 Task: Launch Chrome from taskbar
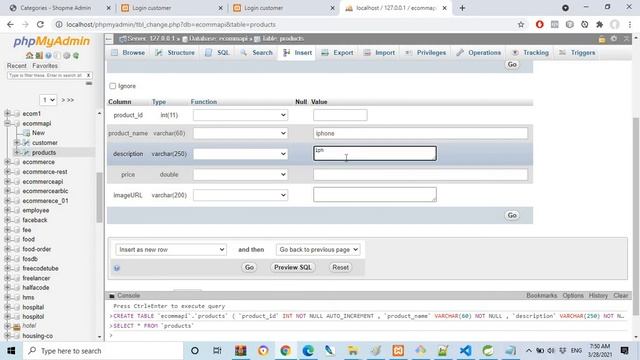pos(285,351)
